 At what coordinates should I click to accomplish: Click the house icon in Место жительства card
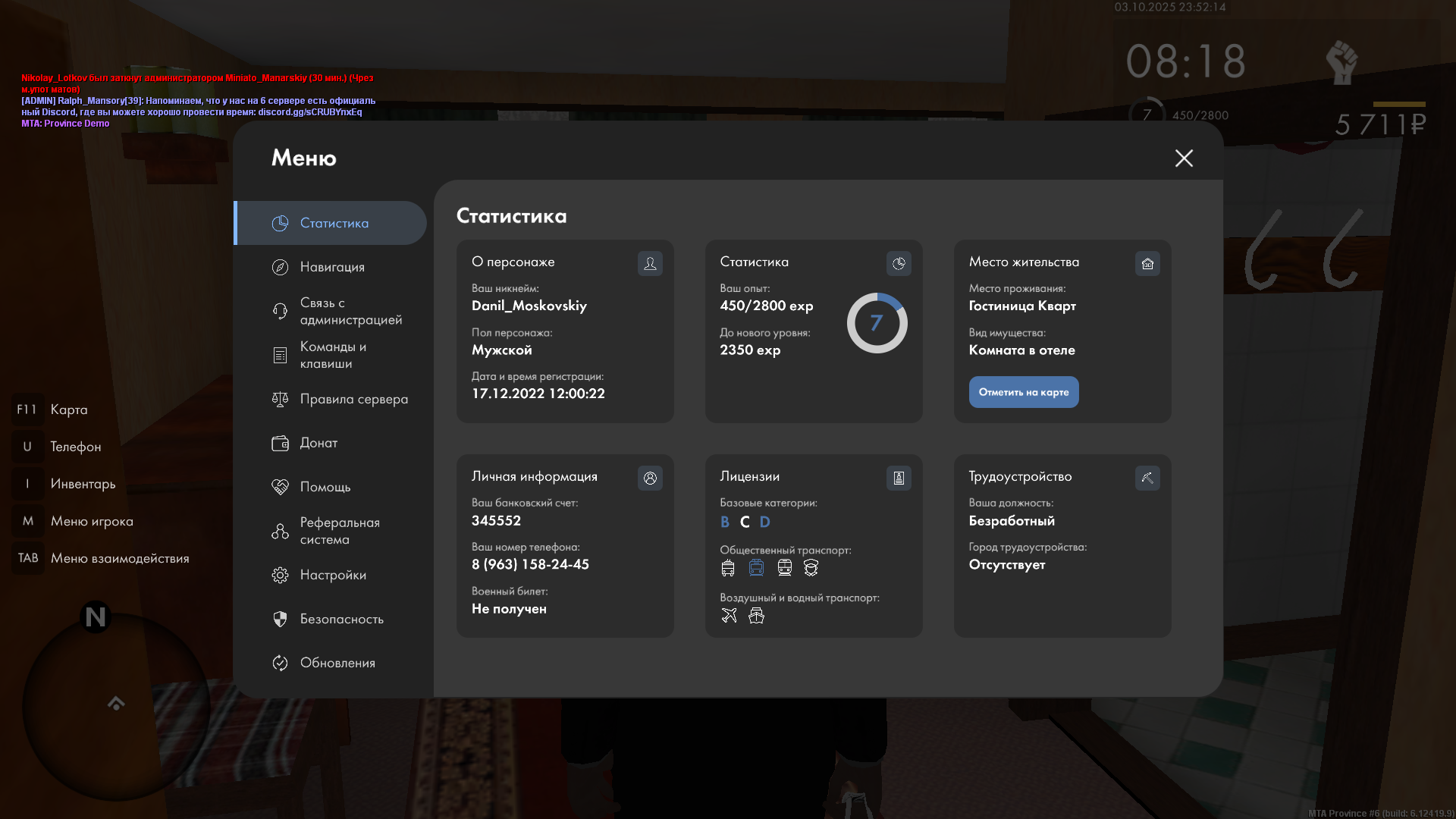1147,263
